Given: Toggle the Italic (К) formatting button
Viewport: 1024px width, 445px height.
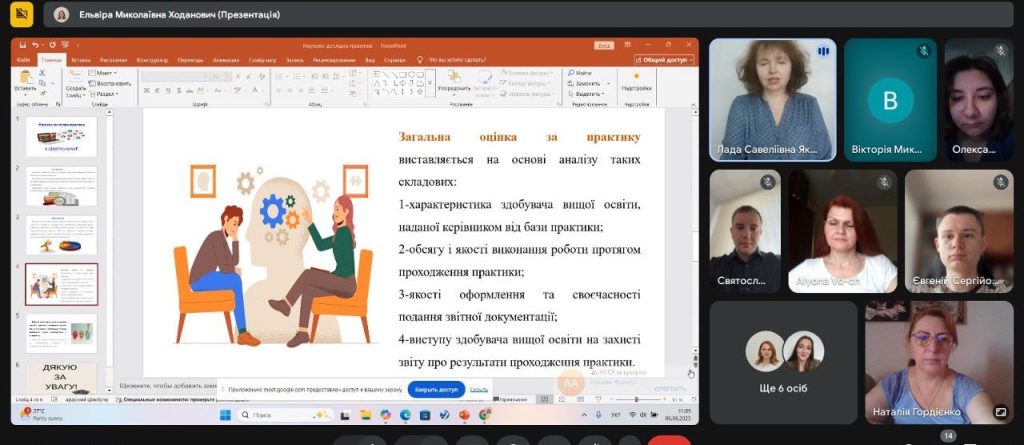Looking at the screenshot, I should (157, 90).
